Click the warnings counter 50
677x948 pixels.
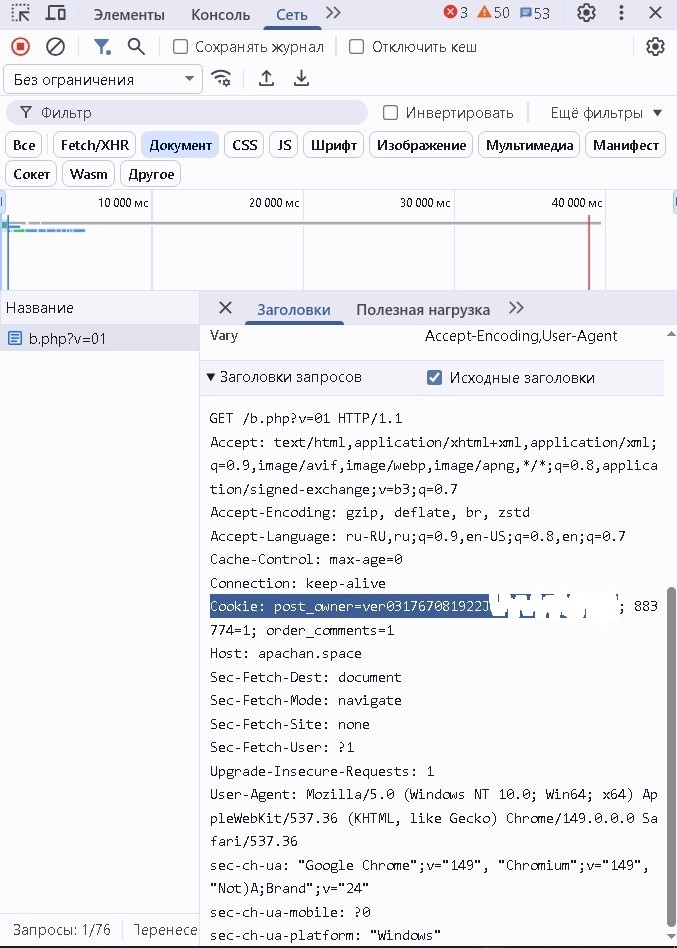pyautogui.click(x=493, y=13)
